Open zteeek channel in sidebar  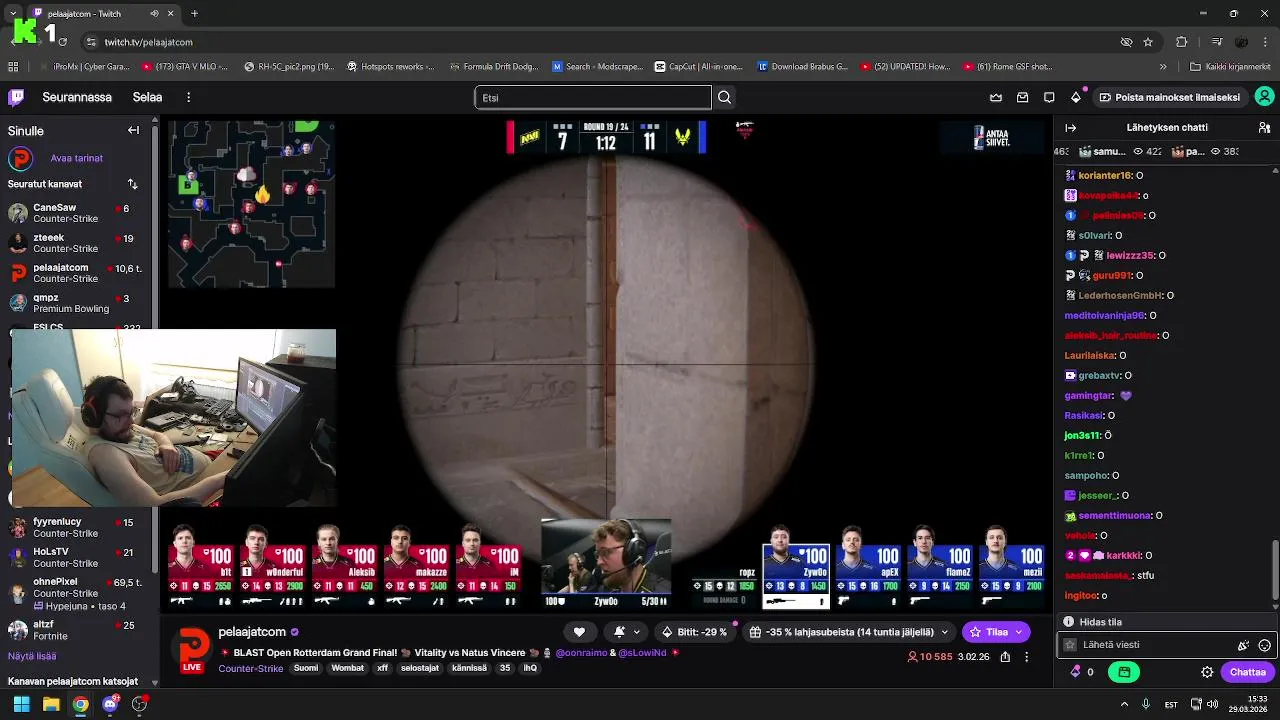tap(76, 243)
